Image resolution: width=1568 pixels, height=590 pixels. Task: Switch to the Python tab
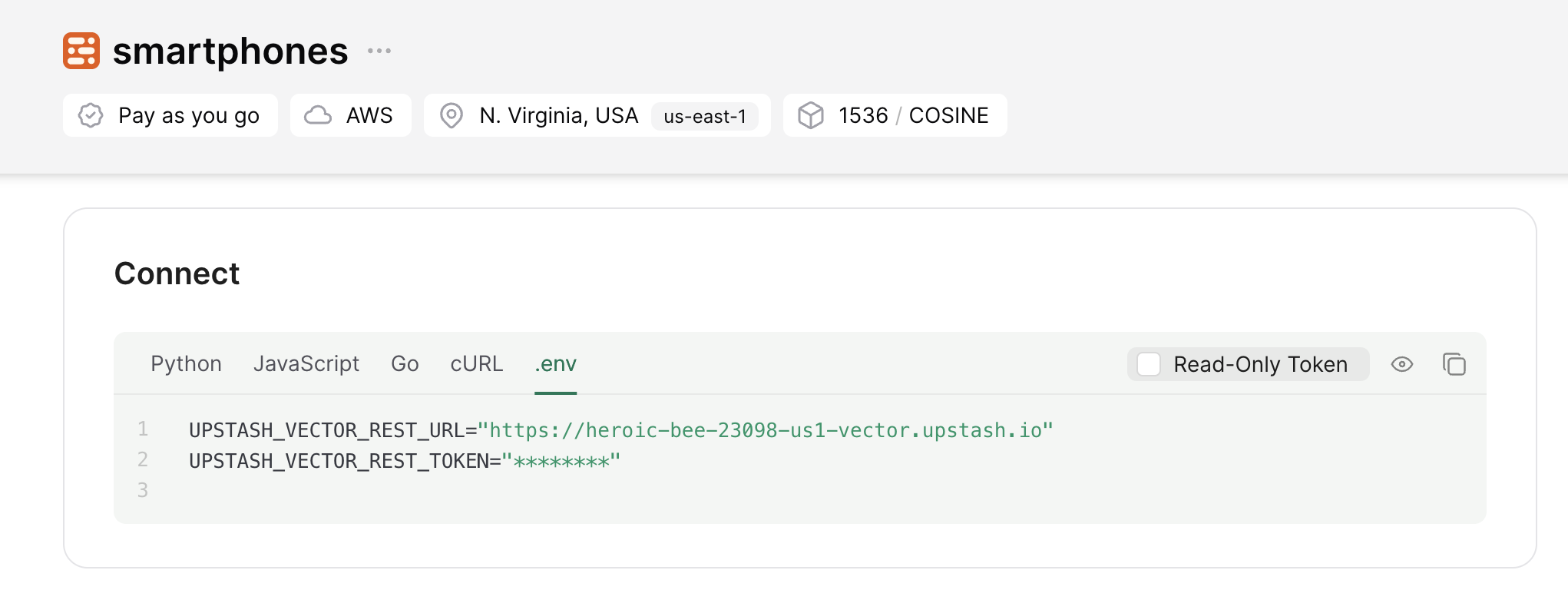click(186, 364)
